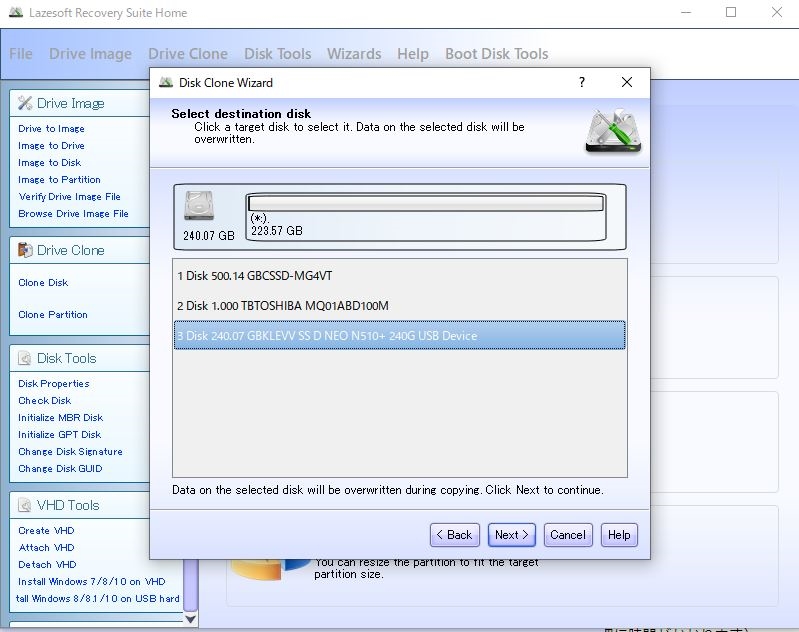Open the Disk Tools menu
The height and width of the screenshot is (632, 799).
[x=278, y=54]
